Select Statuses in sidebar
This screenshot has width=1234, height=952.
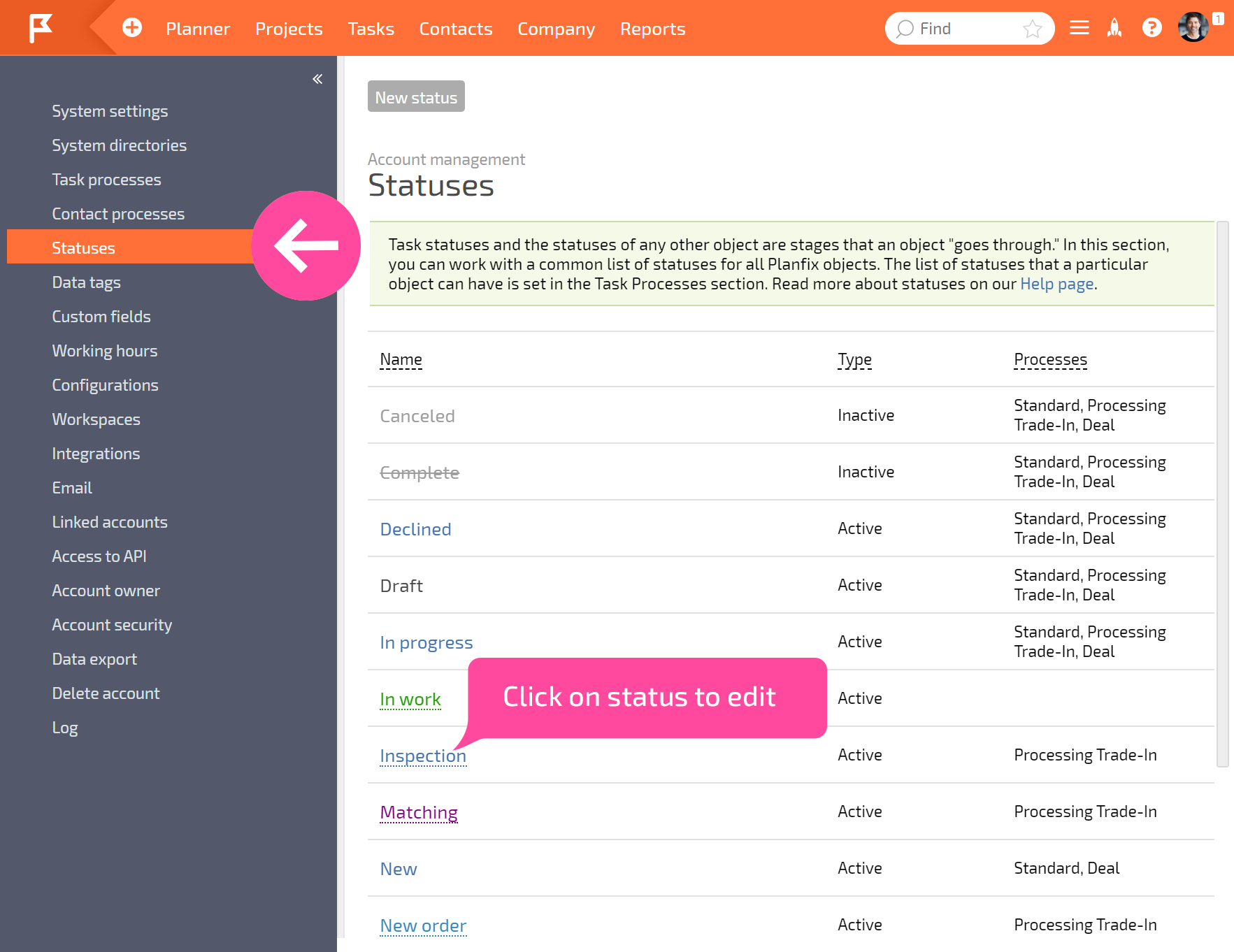tap(130, 247)
